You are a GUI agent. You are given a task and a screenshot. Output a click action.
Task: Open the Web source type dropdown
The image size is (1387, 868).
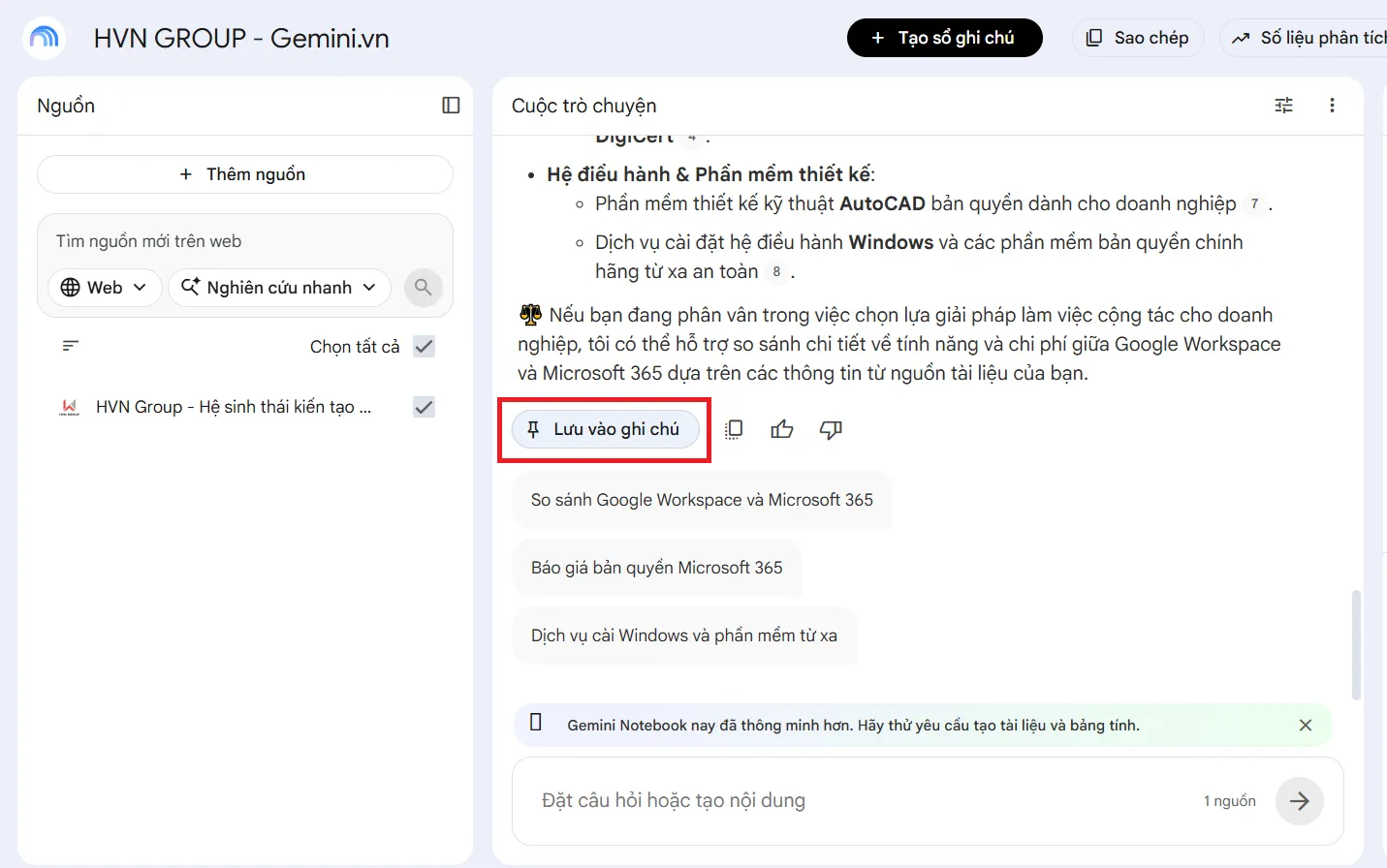pyautogui.click(x=105, y=288)
